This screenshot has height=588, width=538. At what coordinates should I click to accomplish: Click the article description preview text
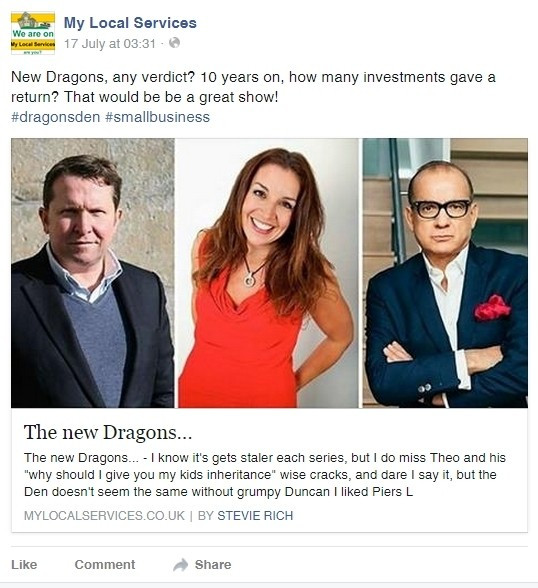coord(265,475)
